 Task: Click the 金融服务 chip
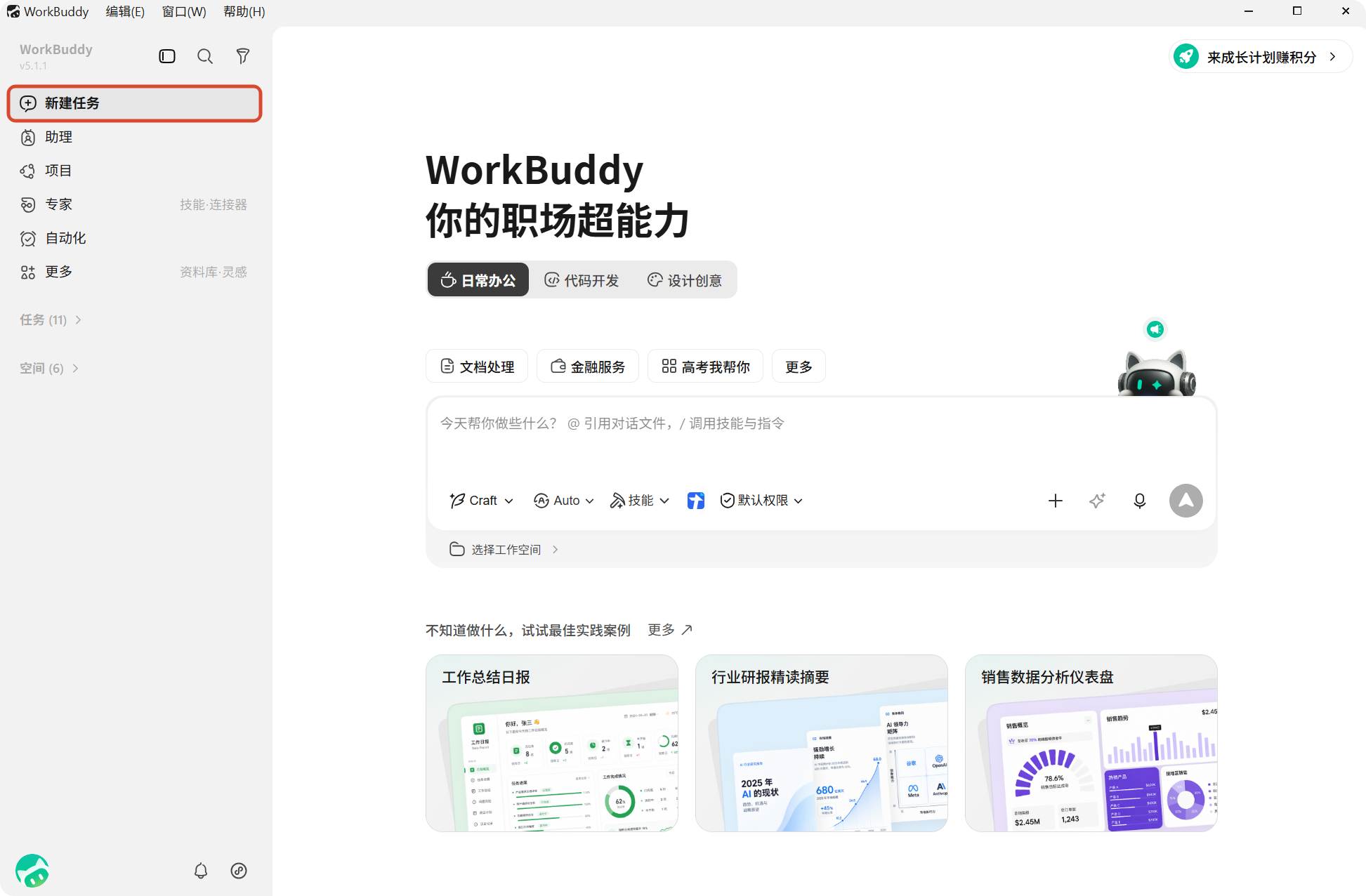pyautogui.click(x=588, y=367)
